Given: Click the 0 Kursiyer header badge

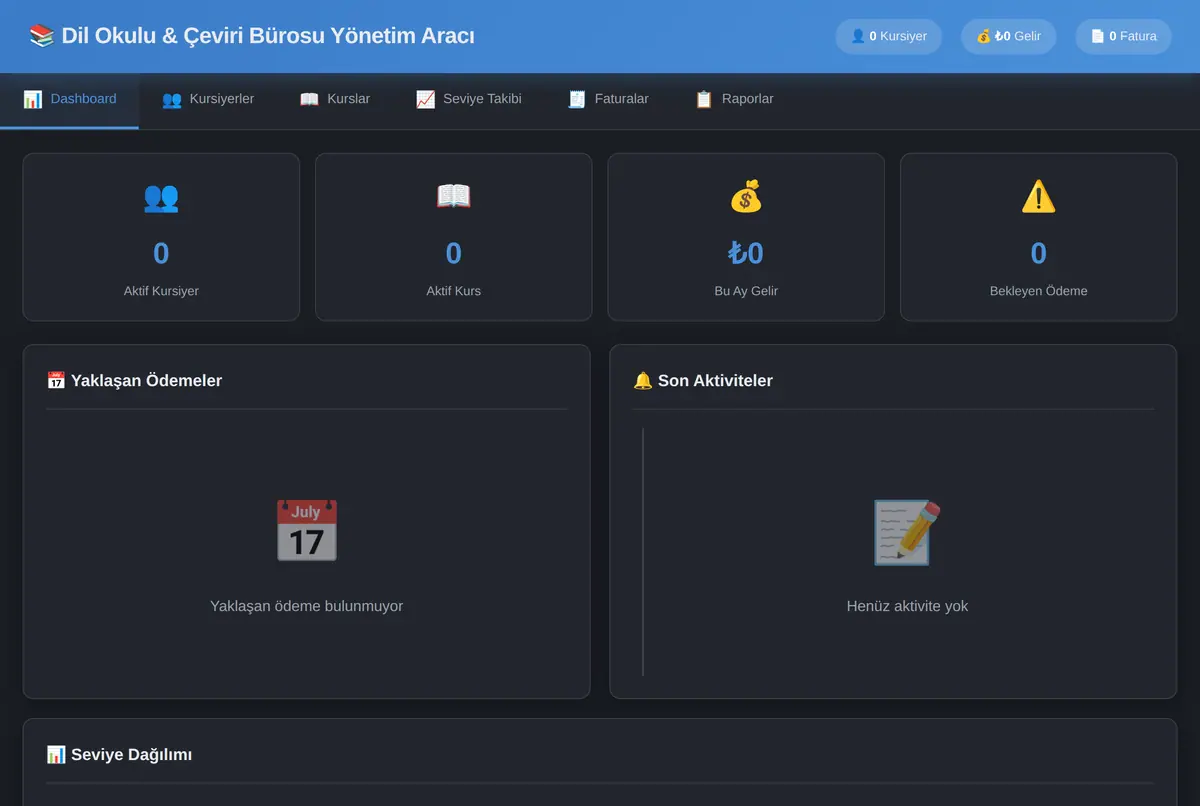Looking at the screenshot, I should 888,36.
